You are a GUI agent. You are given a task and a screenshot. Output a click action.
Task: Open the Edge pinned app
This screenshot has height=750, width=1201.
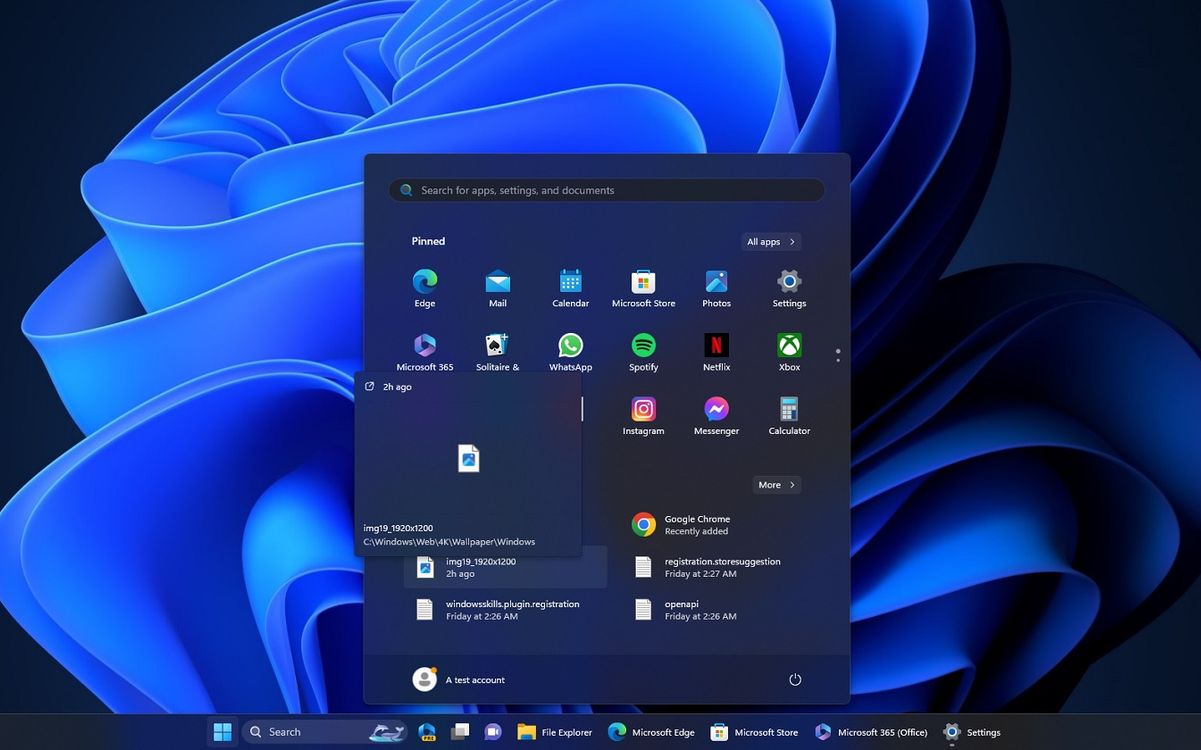click(x=424, y=283)
